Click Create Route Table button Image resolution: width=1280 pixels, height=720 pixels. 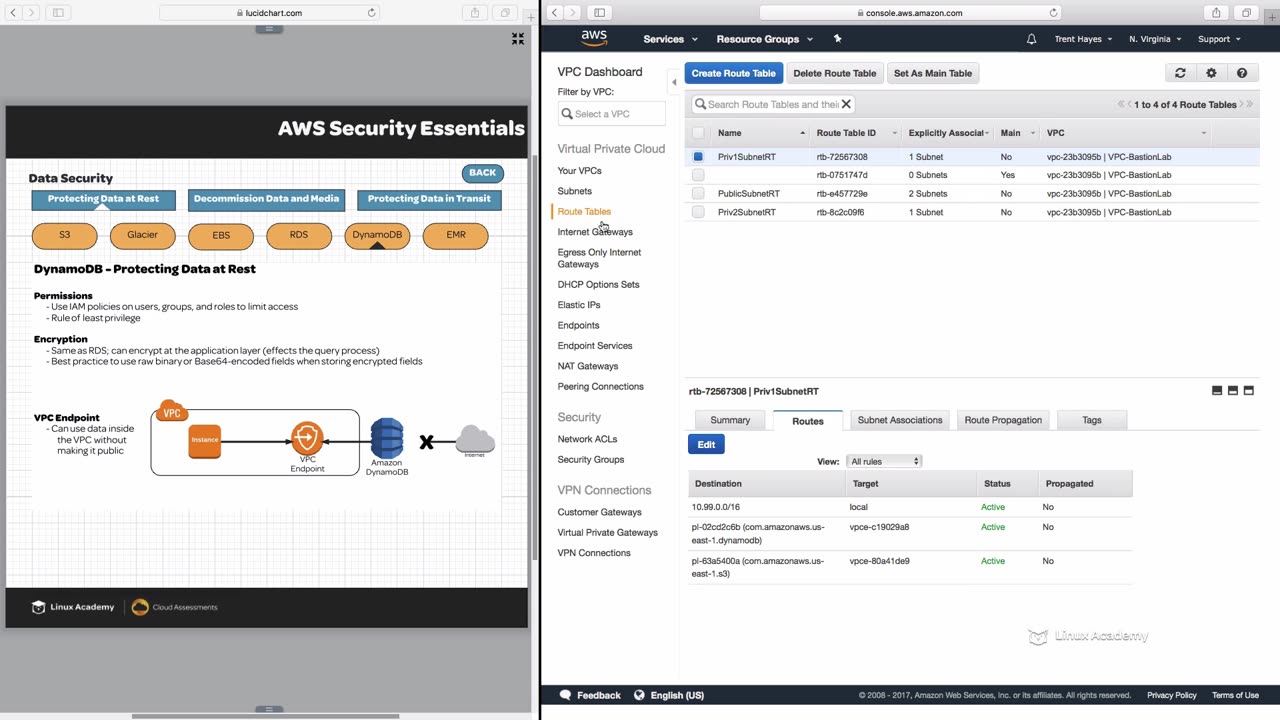734,73
